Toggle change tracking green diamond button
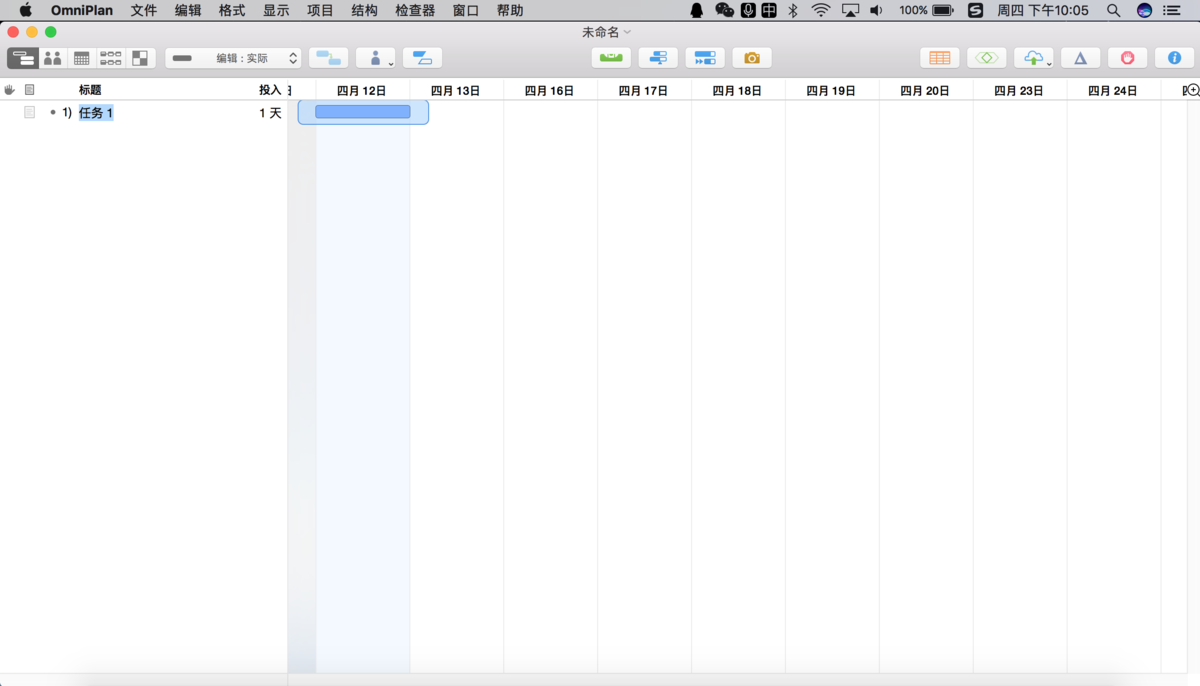Image resolution: width=1200 pixels, height=686 pixels. click(986, 58)
